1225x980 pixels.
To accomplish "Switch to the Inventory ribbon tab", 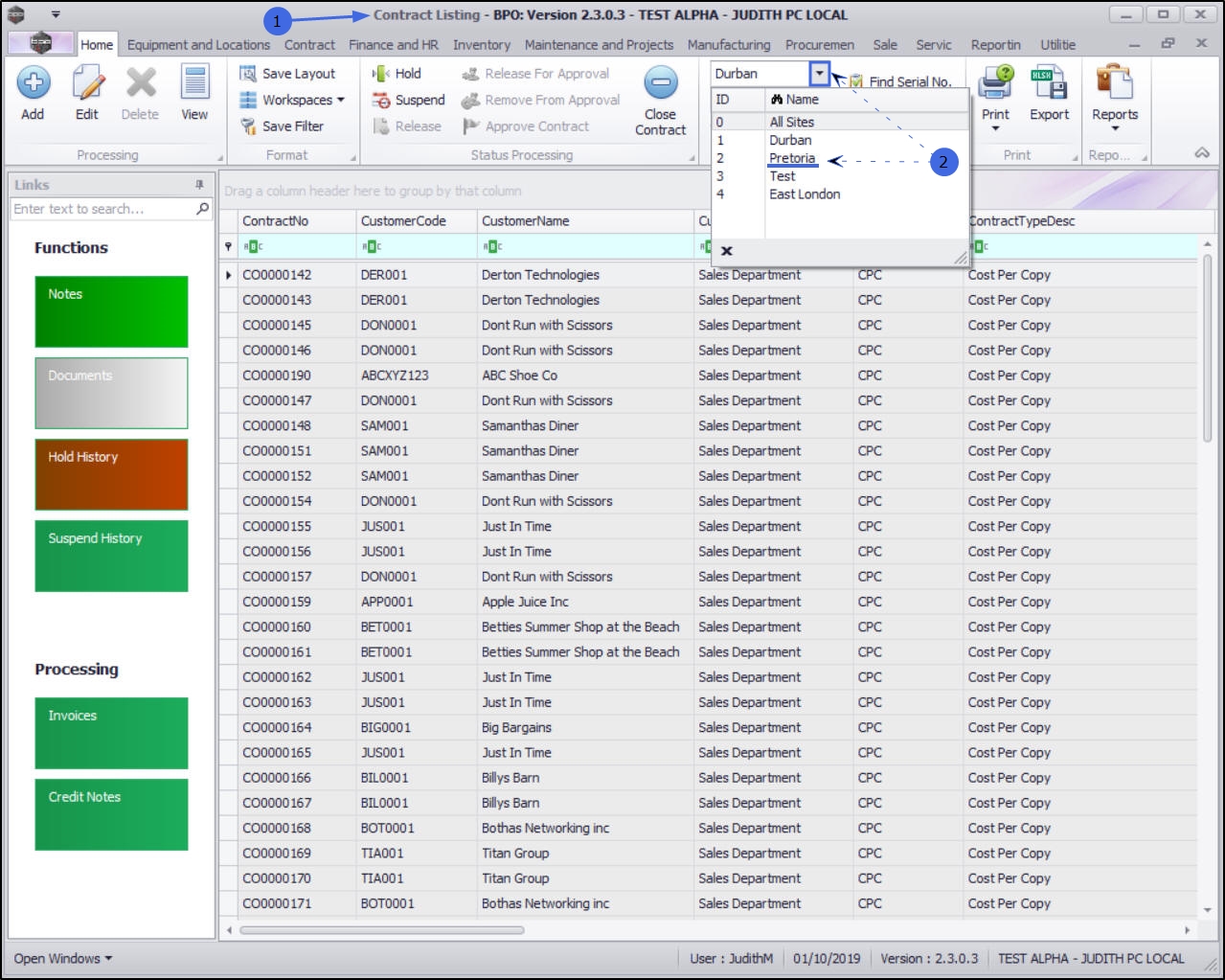I will (x=481, y=45).
